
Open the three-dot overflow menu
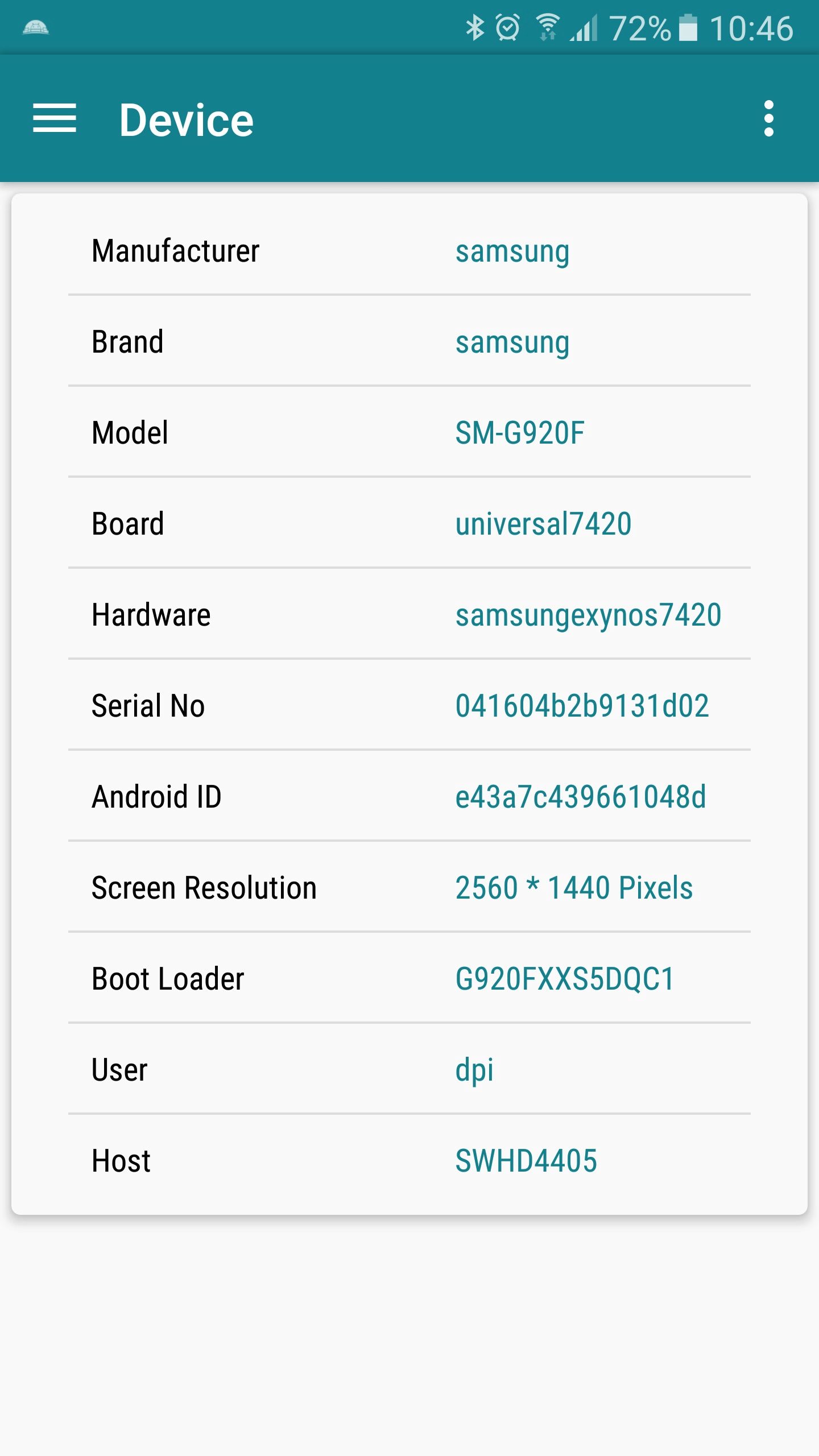coord(769,119)
